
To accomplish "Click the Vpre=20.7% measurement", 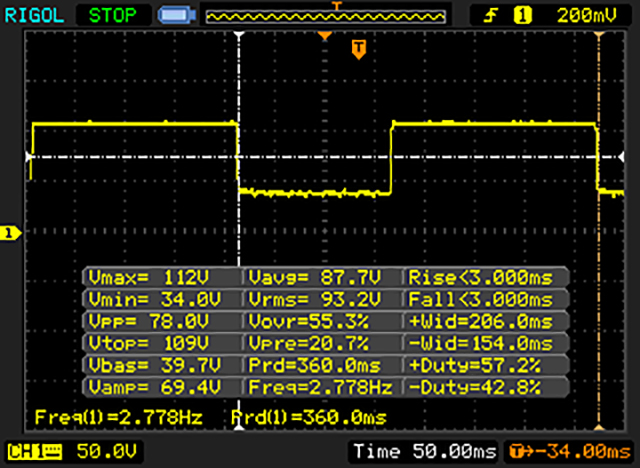I will pos(309,344).
